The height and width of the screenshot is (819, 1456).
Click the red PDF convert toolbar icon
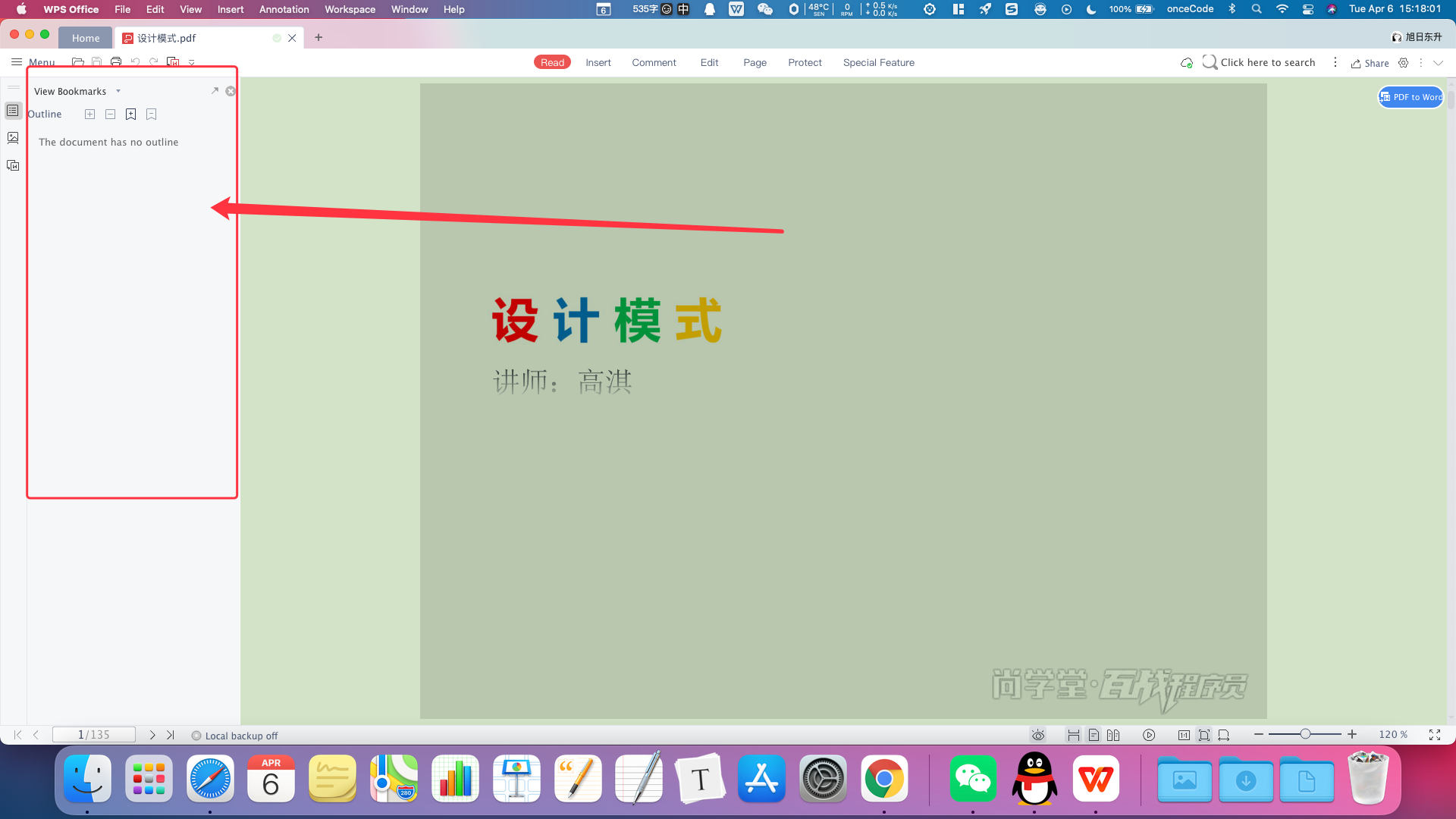coord(173,62)
